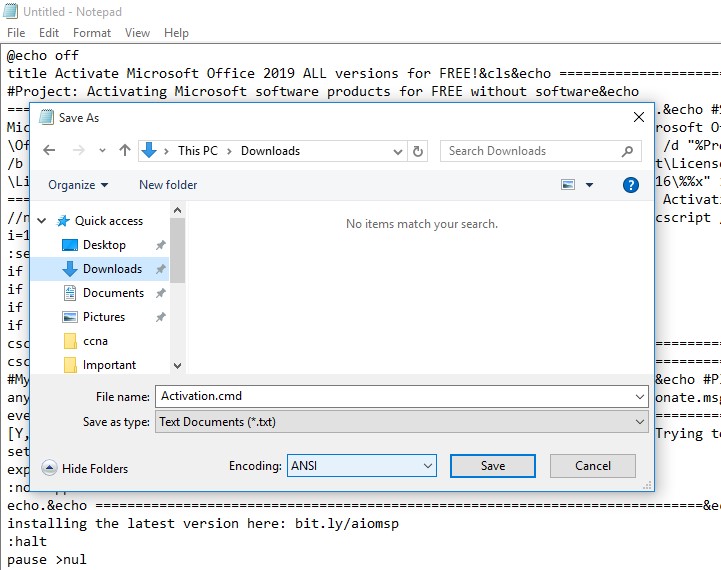Click the Notepad title bar icon
Image resolution: width=721 pixels, height=570 pixels.
11,11
